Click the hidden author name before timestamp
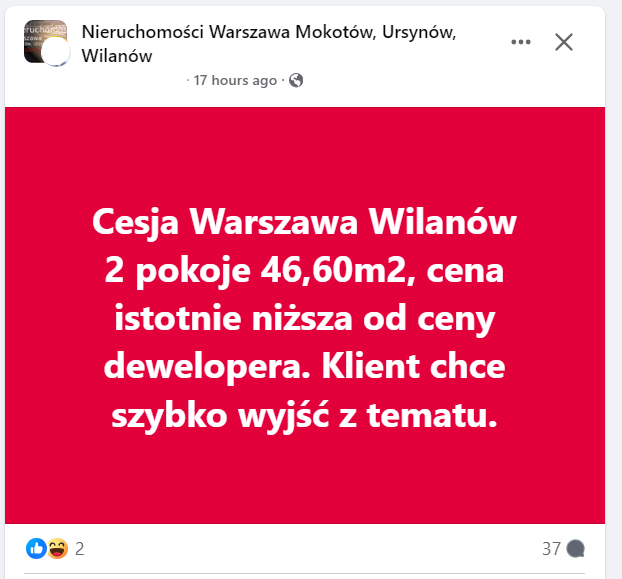The height and width of the screenshot is (579, 622). pyautogui.click(x=133, y=81)
